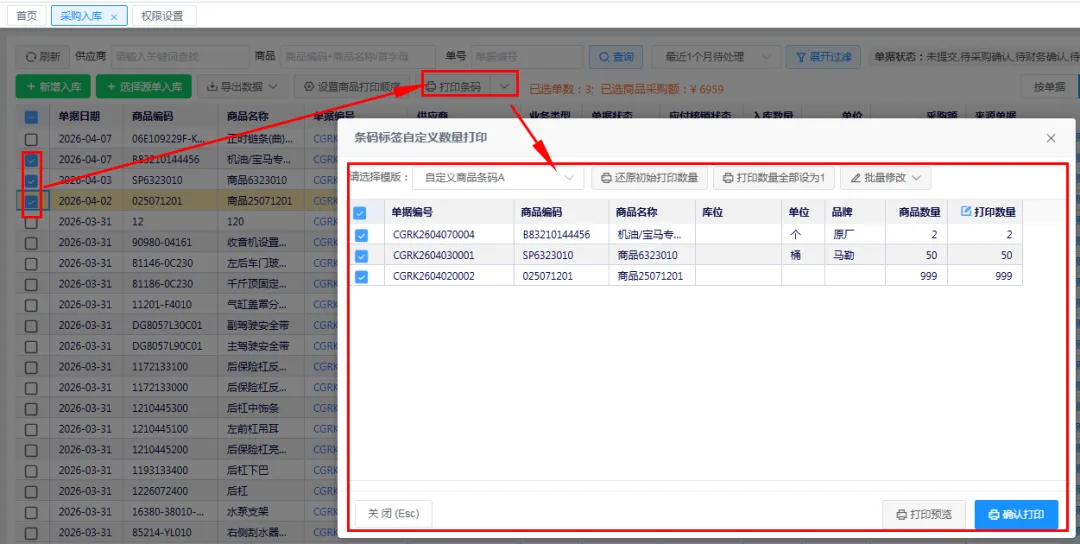Click the gear icon on 设置商品打印顺序
Image resolution: width=1080 pixels, height=544 pixels.
coord(309,87)
